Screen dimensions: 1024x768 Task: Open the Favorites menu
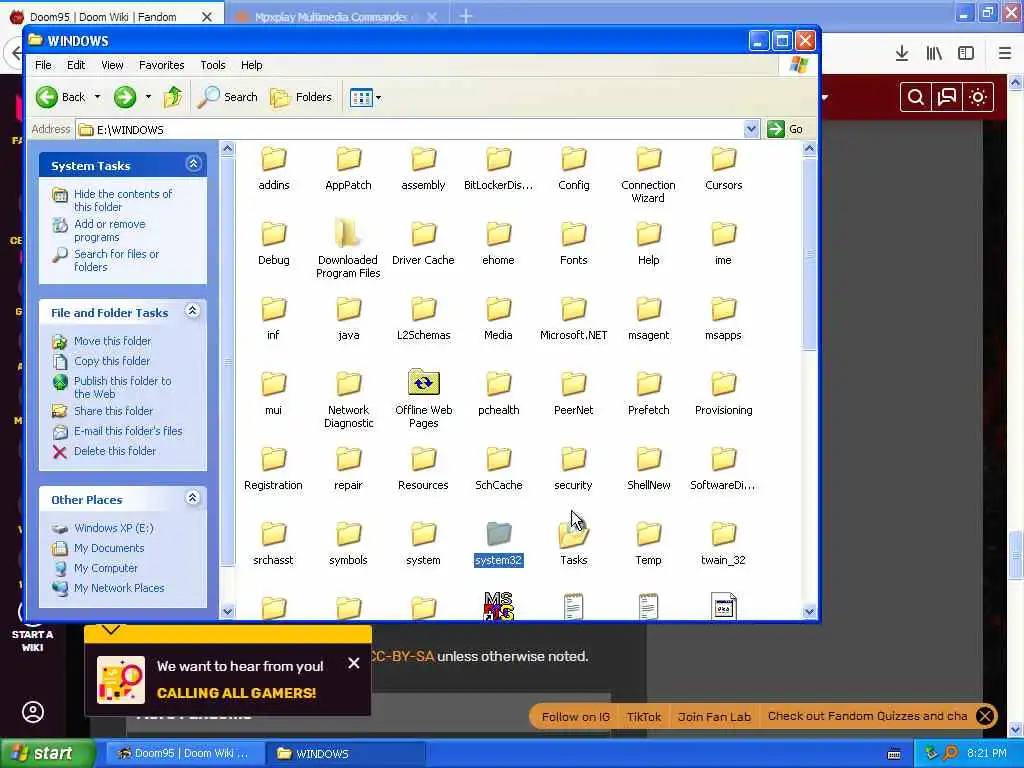161,65
